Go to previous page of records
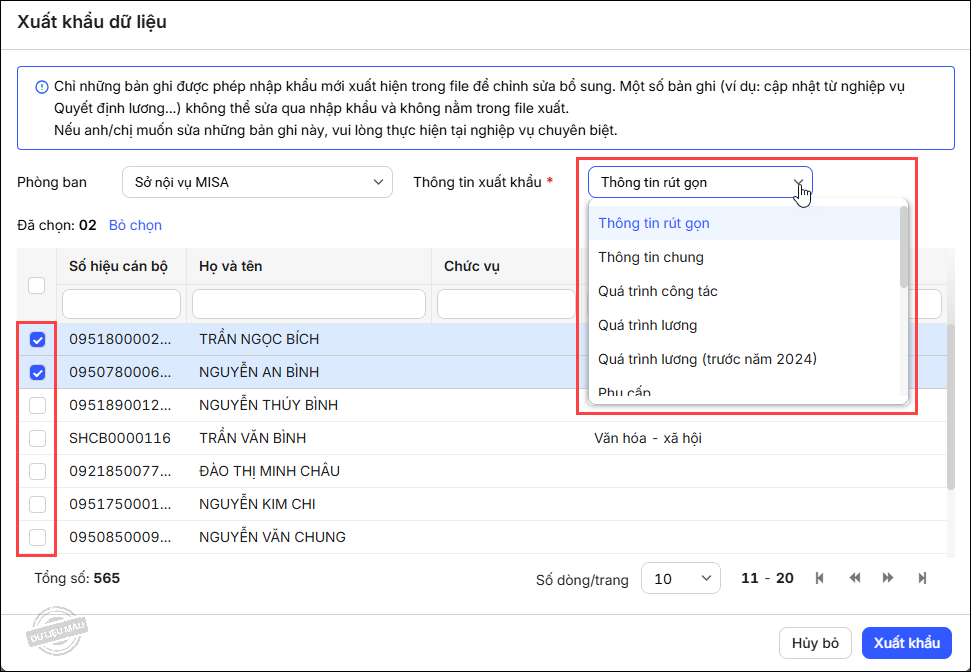Viewport: 971px width, 672px height. pyautogui.click(x=855, y=578)
